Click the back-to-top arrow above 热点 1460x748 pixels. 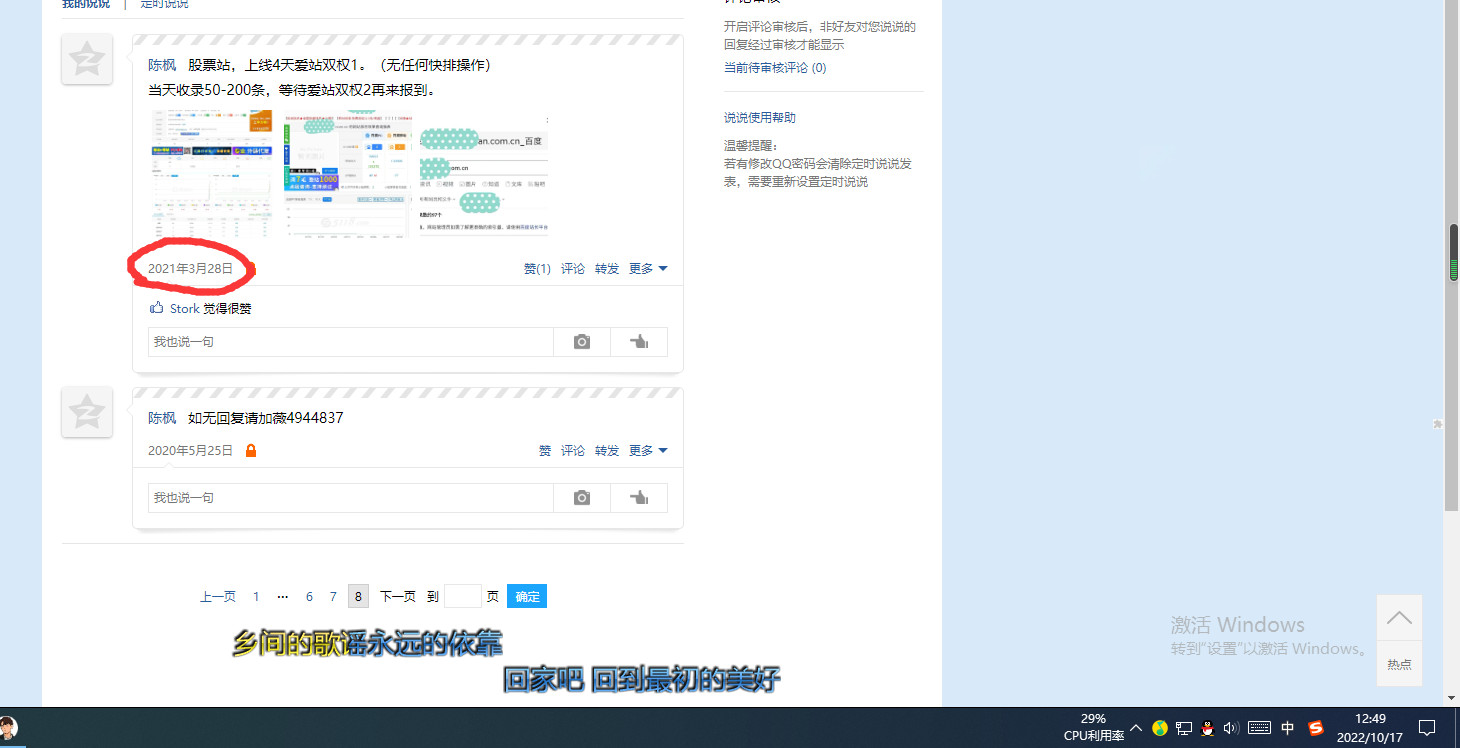(x=1399, y=617)
